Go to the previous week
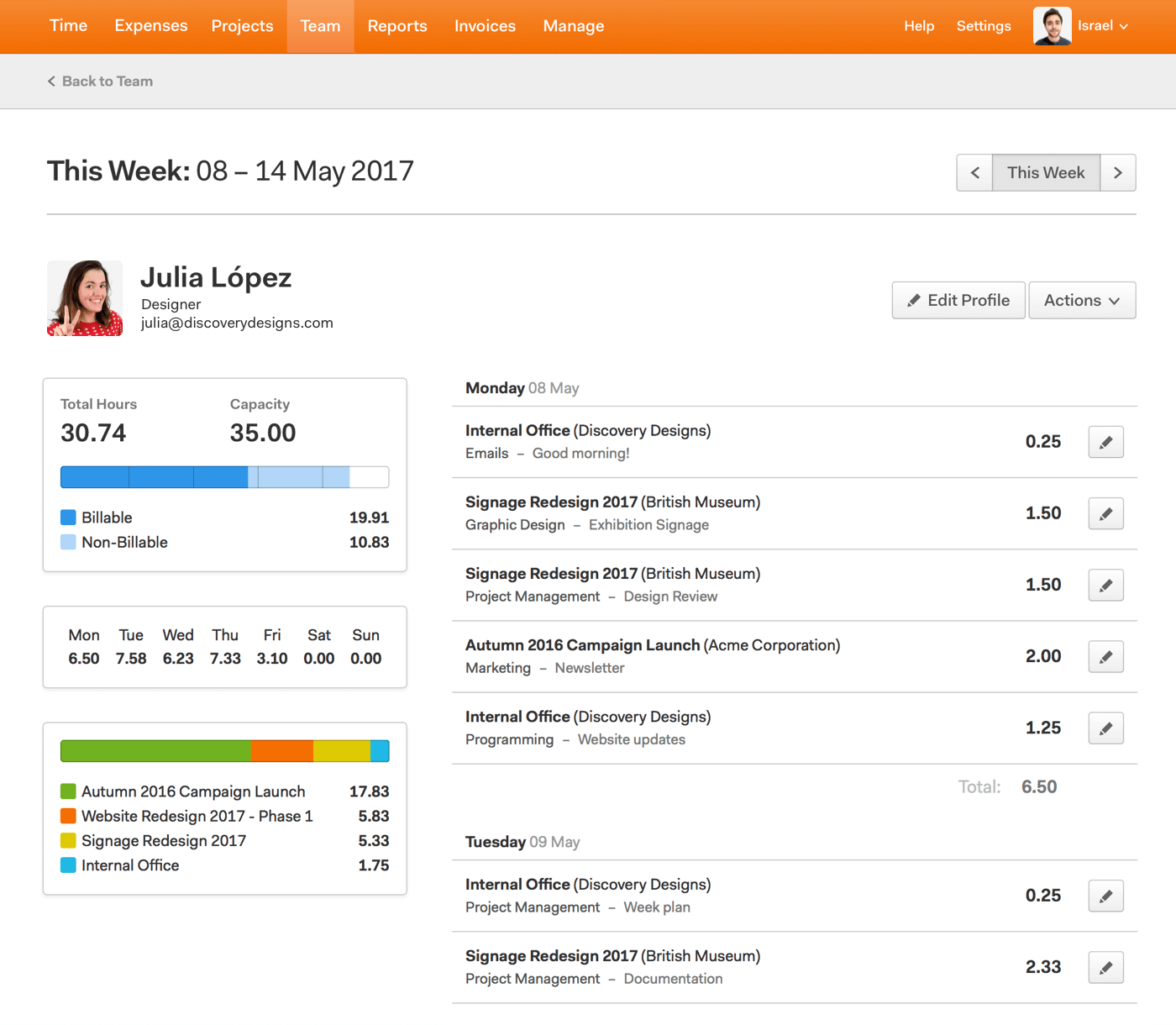Viewport: 1176px width, 1025px height. 974,172
